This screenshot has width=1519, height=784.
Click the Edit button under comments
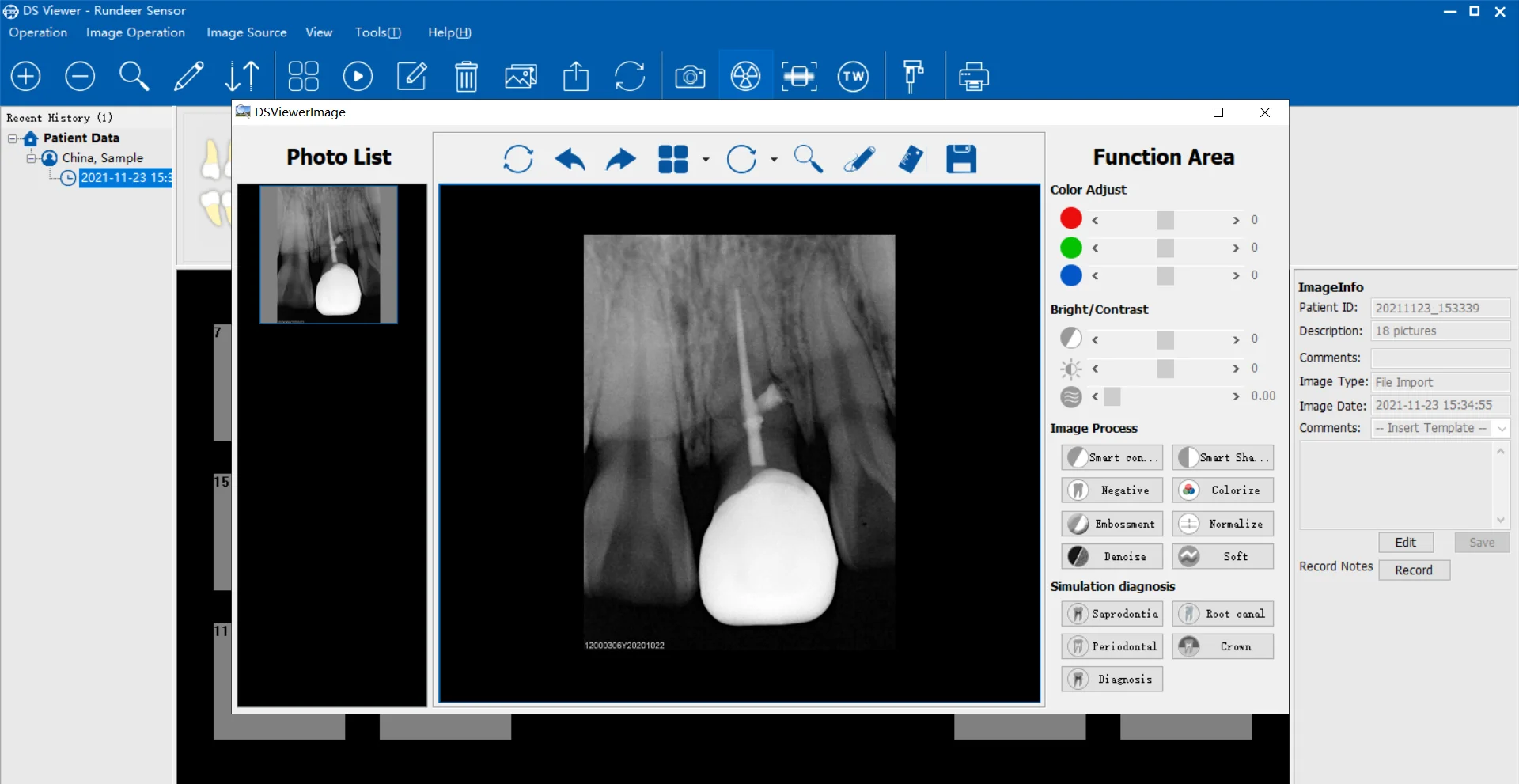click(1406, 543)
